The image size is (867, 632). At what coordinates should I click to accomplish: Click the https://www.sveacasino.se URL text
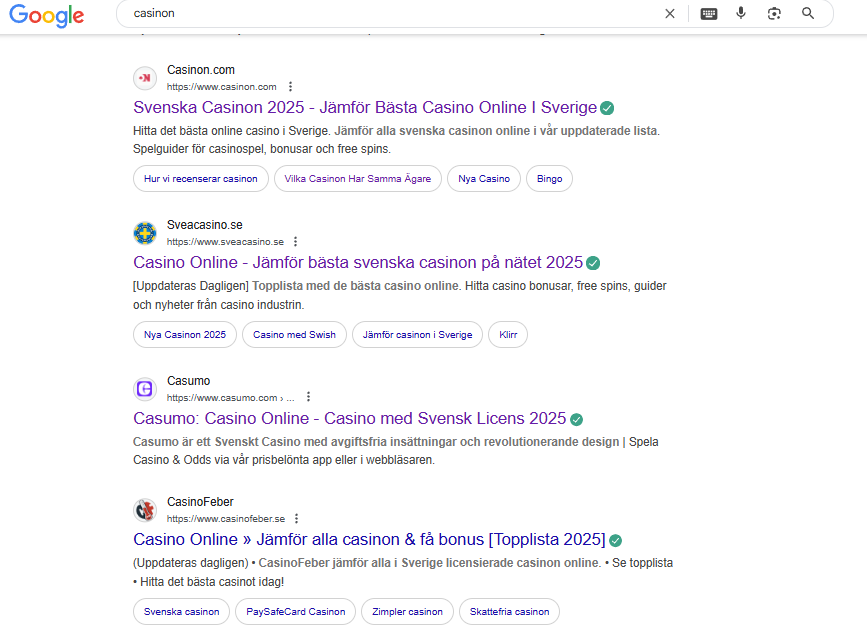point(225,242)
